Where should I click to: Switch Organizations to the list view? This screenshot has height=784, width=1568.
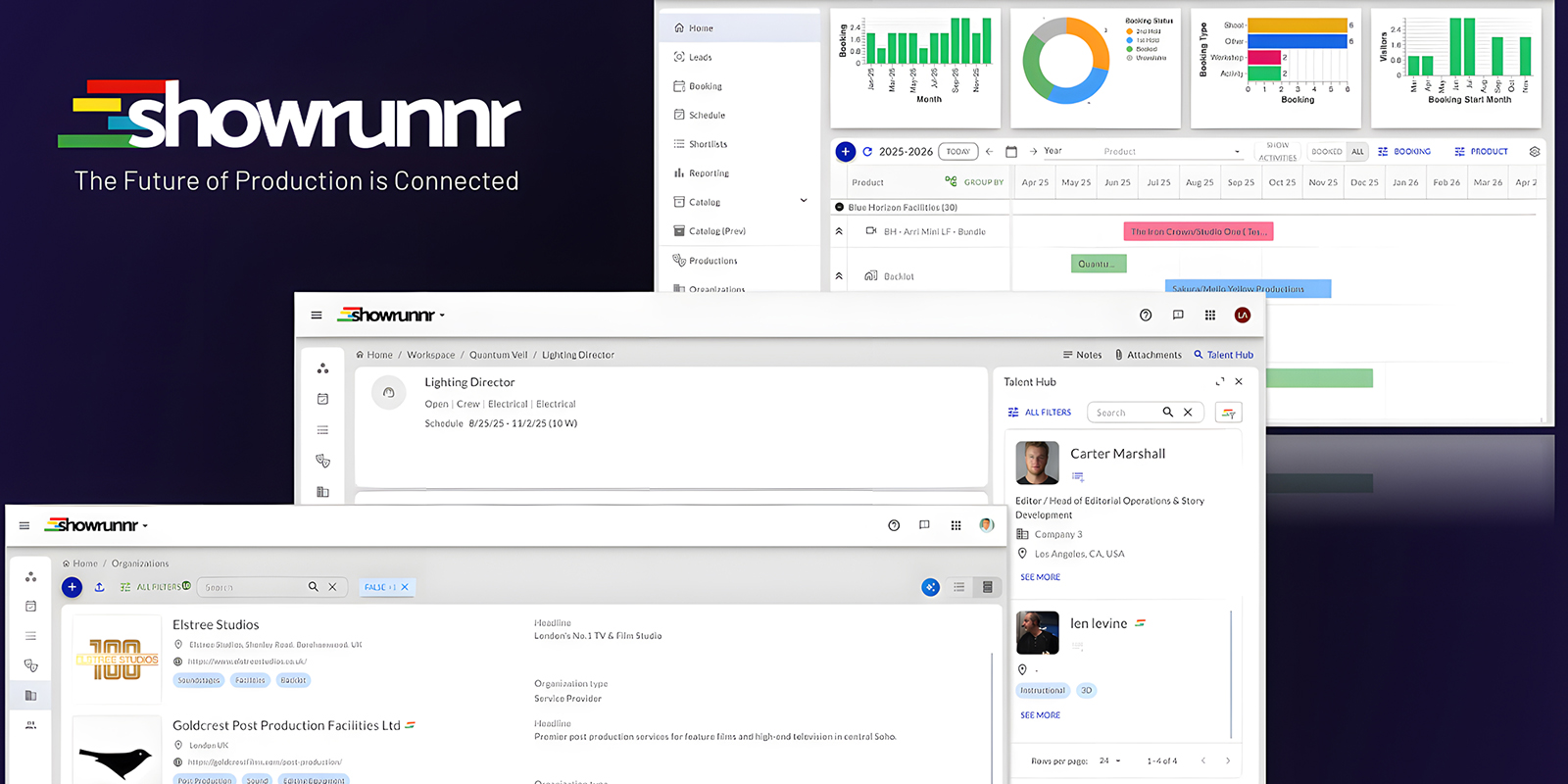coord(959,587)
